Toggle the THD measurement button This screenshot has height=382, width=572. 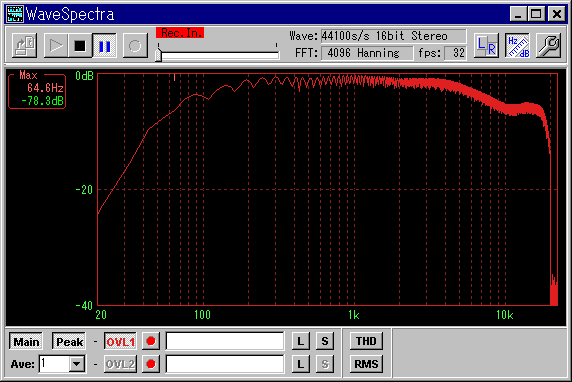pos(366,341)
